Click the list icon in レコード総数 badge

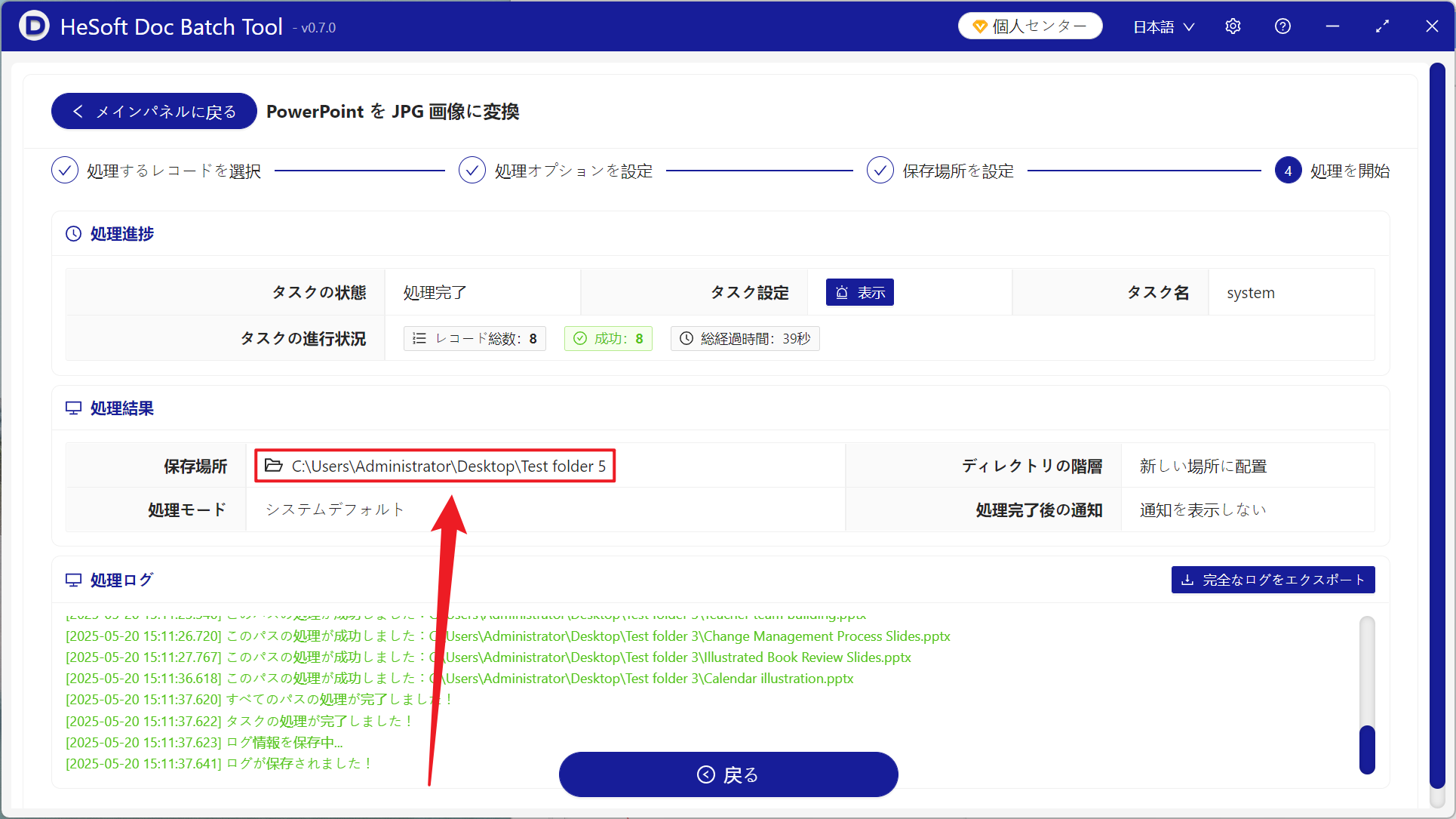click(419, 338)
